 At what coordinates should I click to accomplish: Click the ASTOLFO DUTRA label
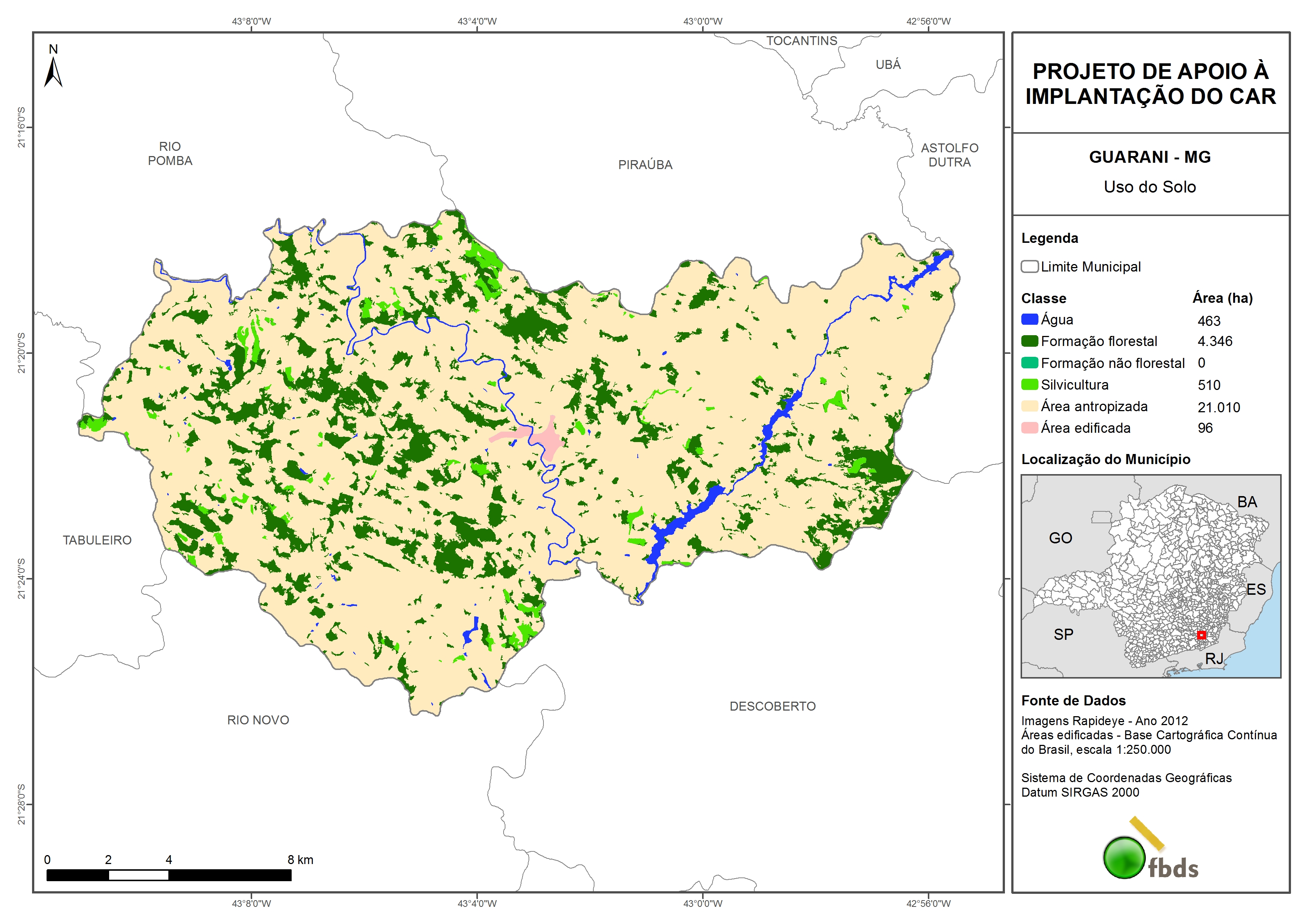tap(949, 155)
